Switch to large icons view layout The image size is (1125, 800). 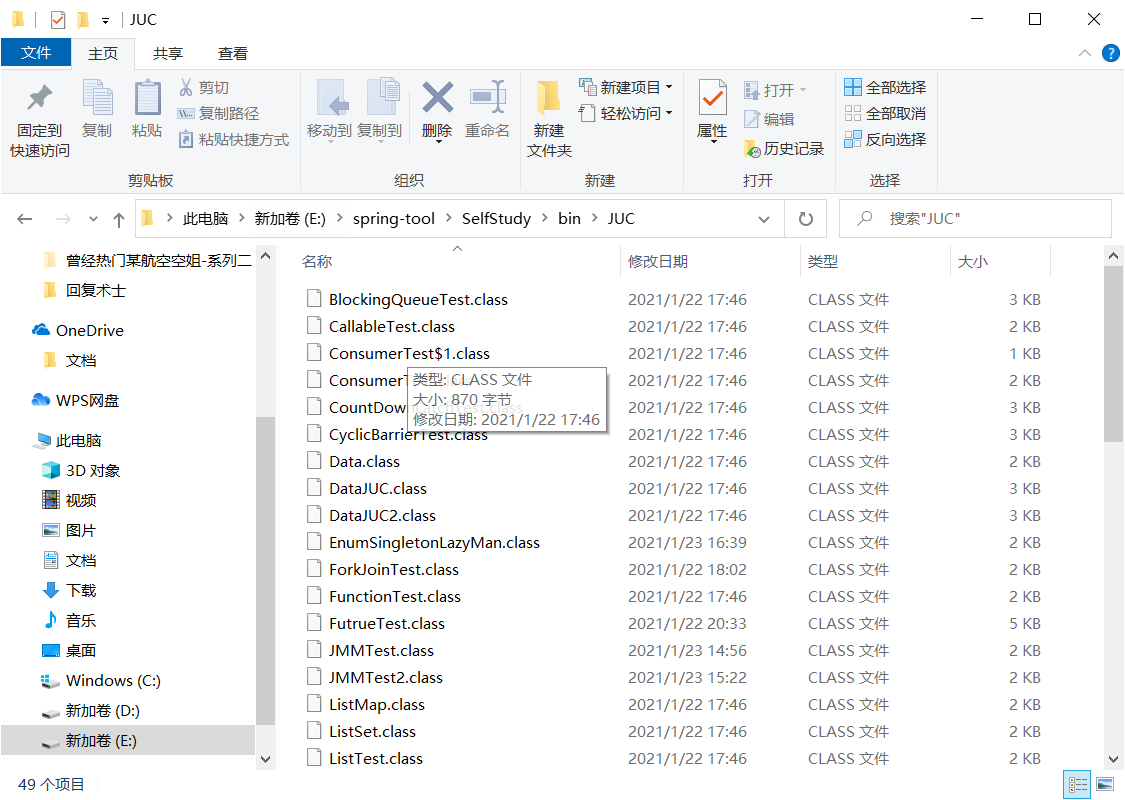click(x=1106, y=783)
